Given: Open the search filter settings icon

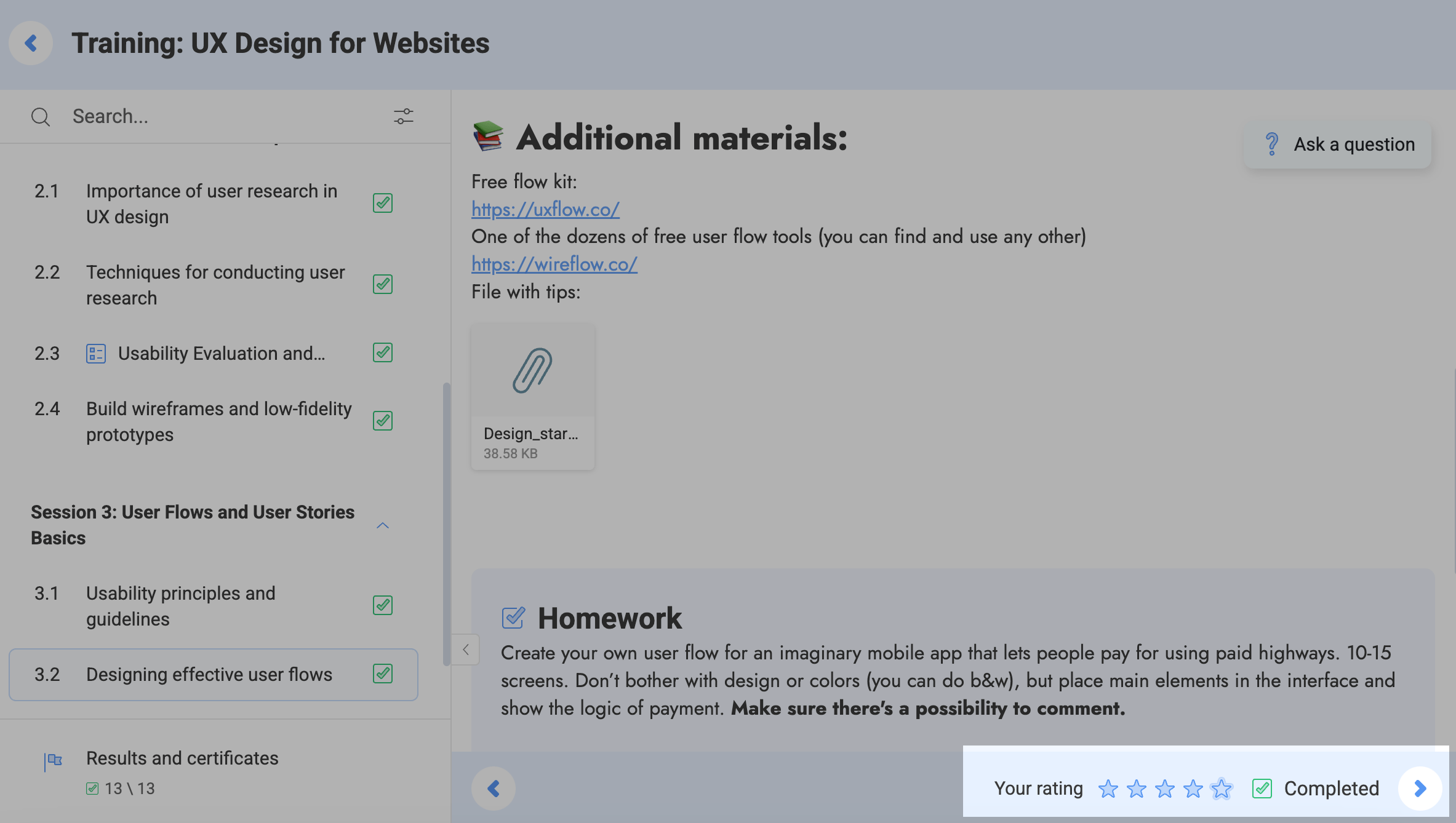Looking at the screenshot, I should coord(404,116).
